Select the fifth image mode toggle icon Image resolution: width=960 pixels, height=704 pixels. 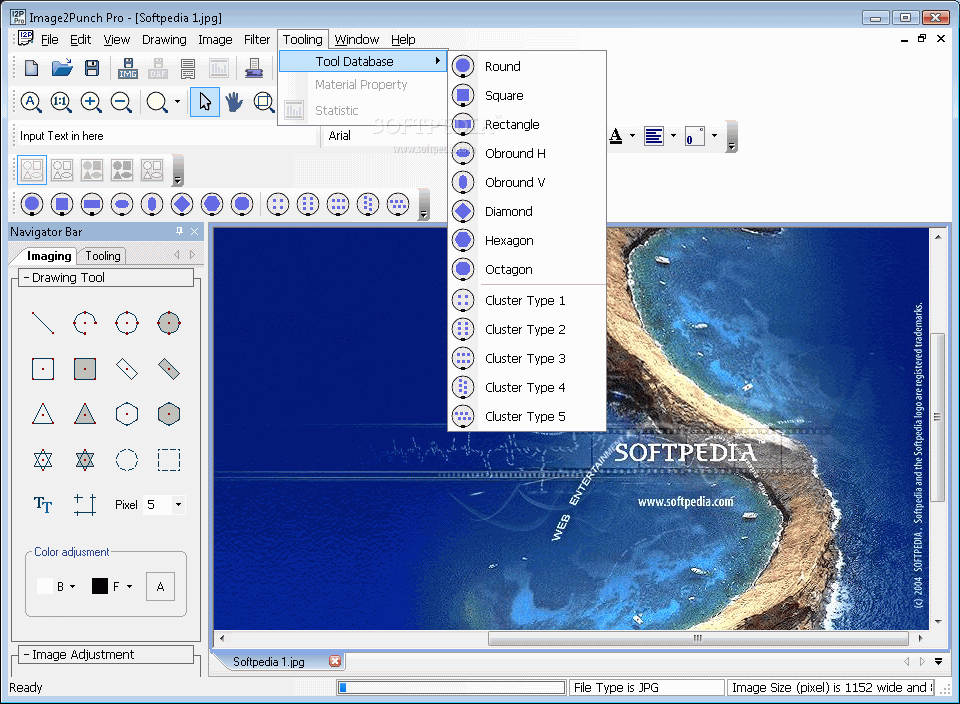pos(152,170)
